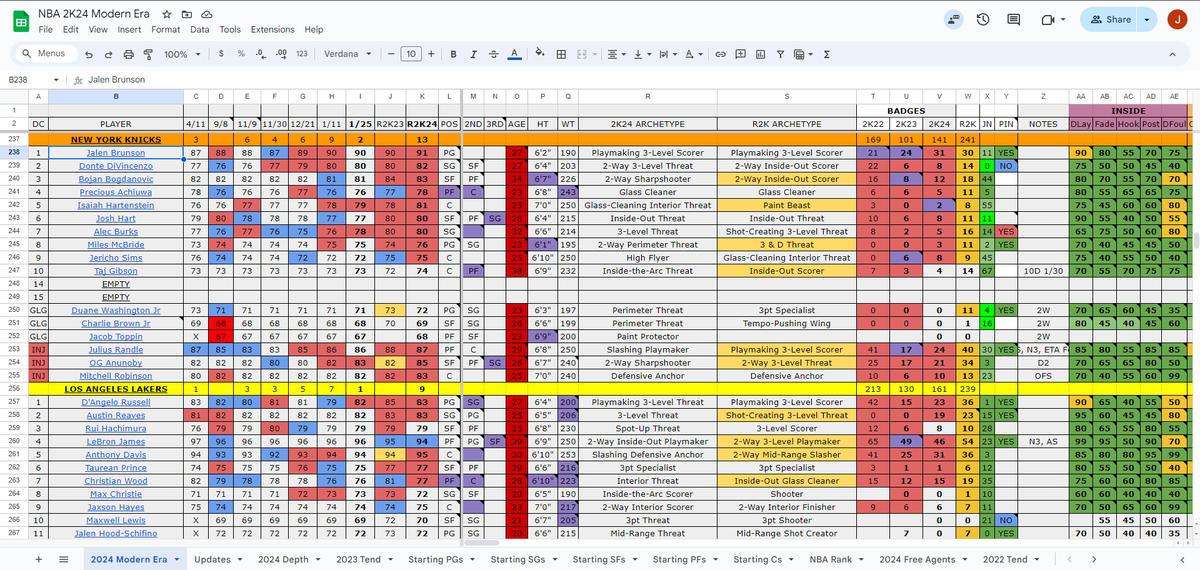
Task: Open the video call camera dropdown
Action: pos(1064,19)
